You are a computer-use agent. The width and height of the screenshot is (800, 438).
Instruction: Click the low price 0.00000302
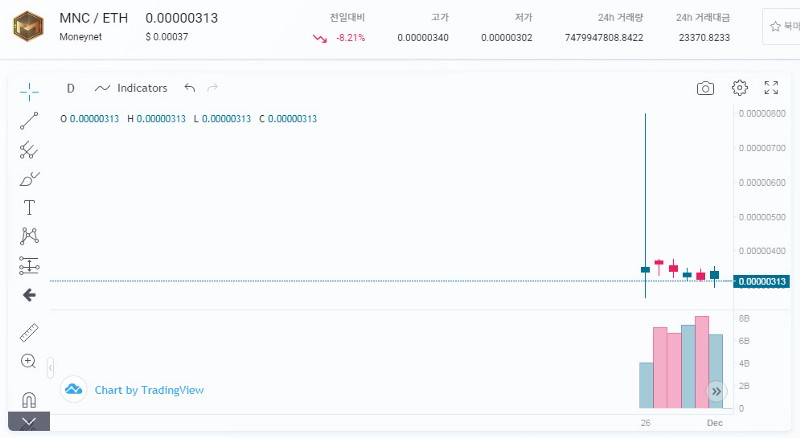(x=507, y=38)
